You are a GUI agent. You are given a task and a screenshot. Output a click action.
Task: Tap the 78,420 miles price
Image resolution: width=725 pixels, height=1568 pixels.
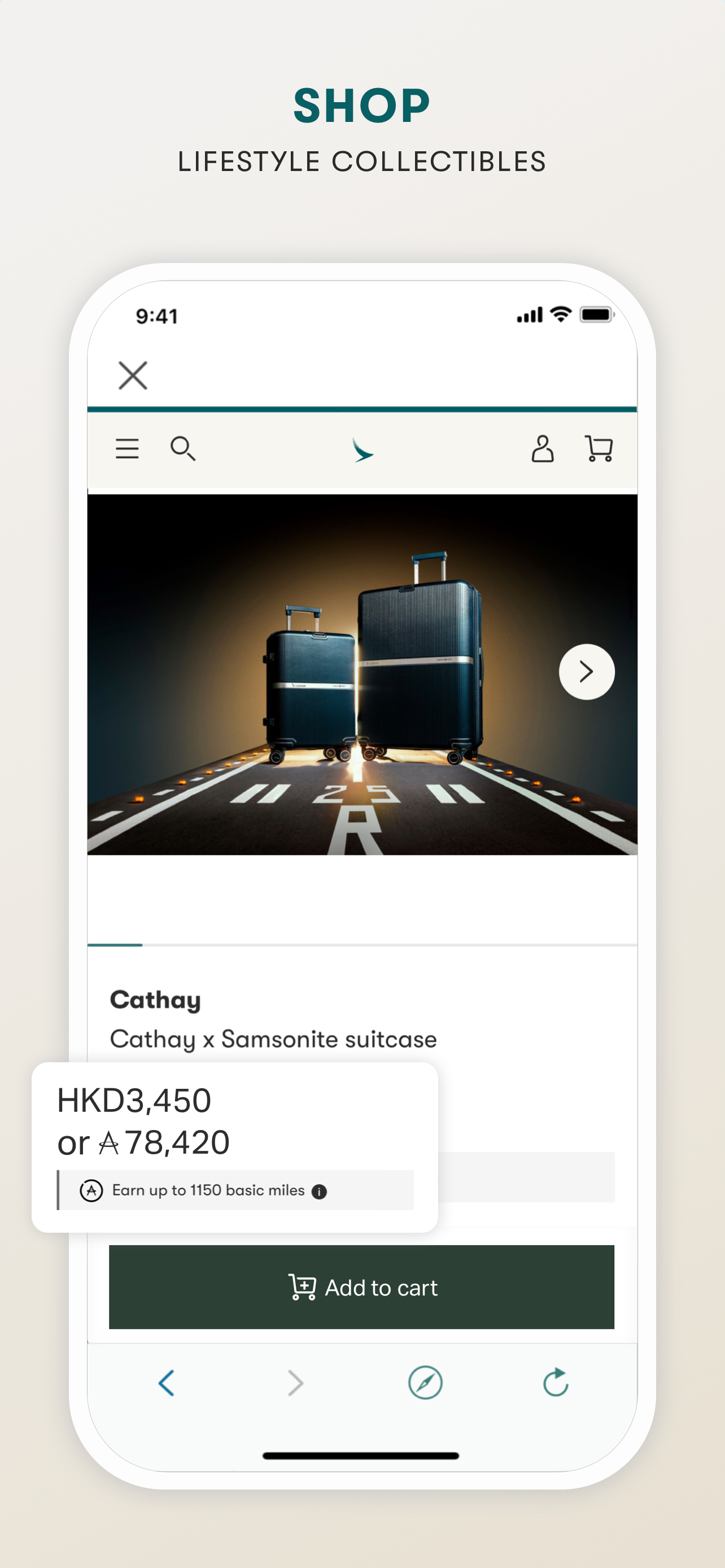pyautogui.click(x=177, y=1142)
